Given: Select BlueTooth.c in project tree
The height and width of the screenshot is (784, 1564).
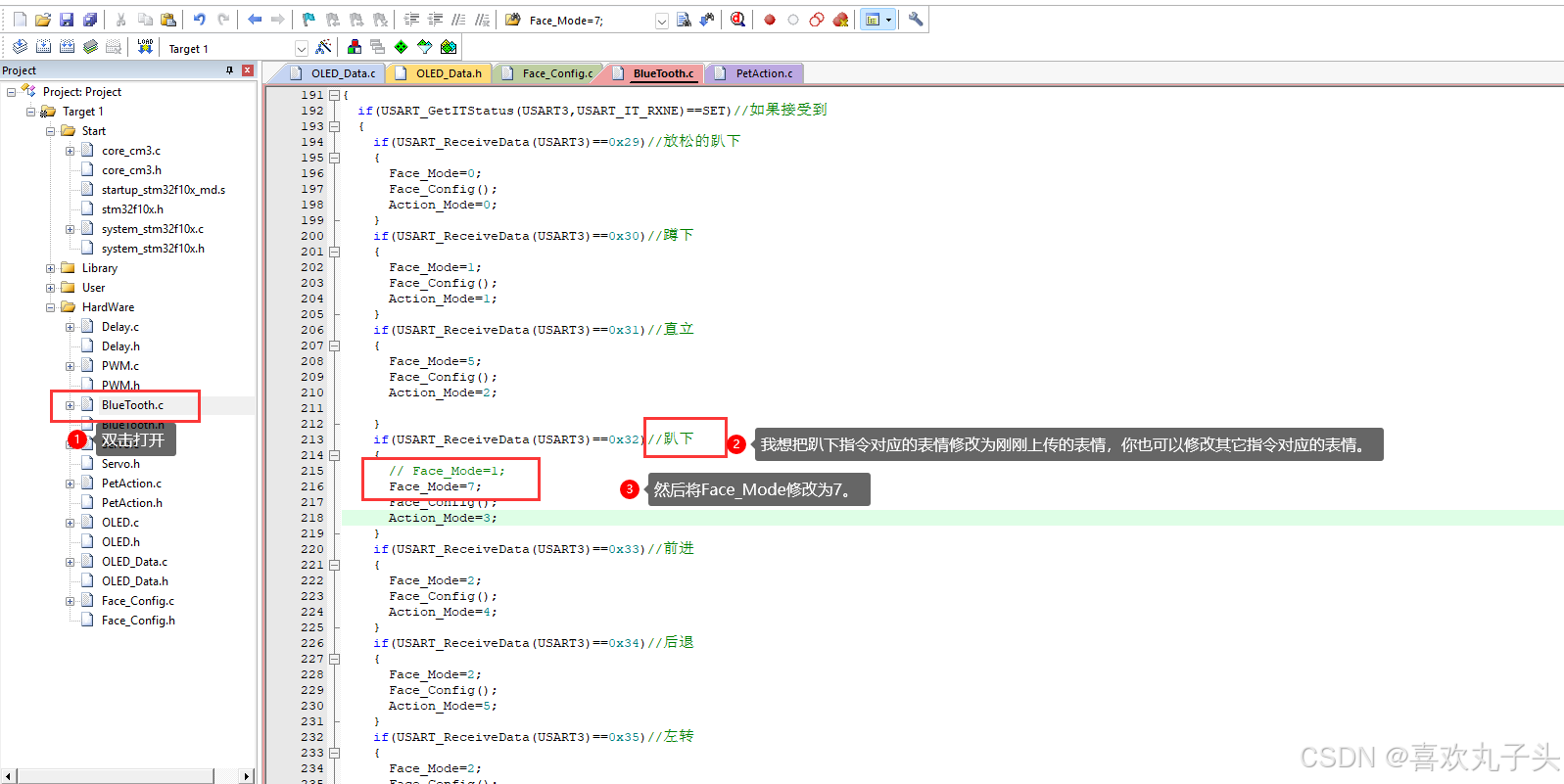Looking at the screenshot, I should coord(132,405).
